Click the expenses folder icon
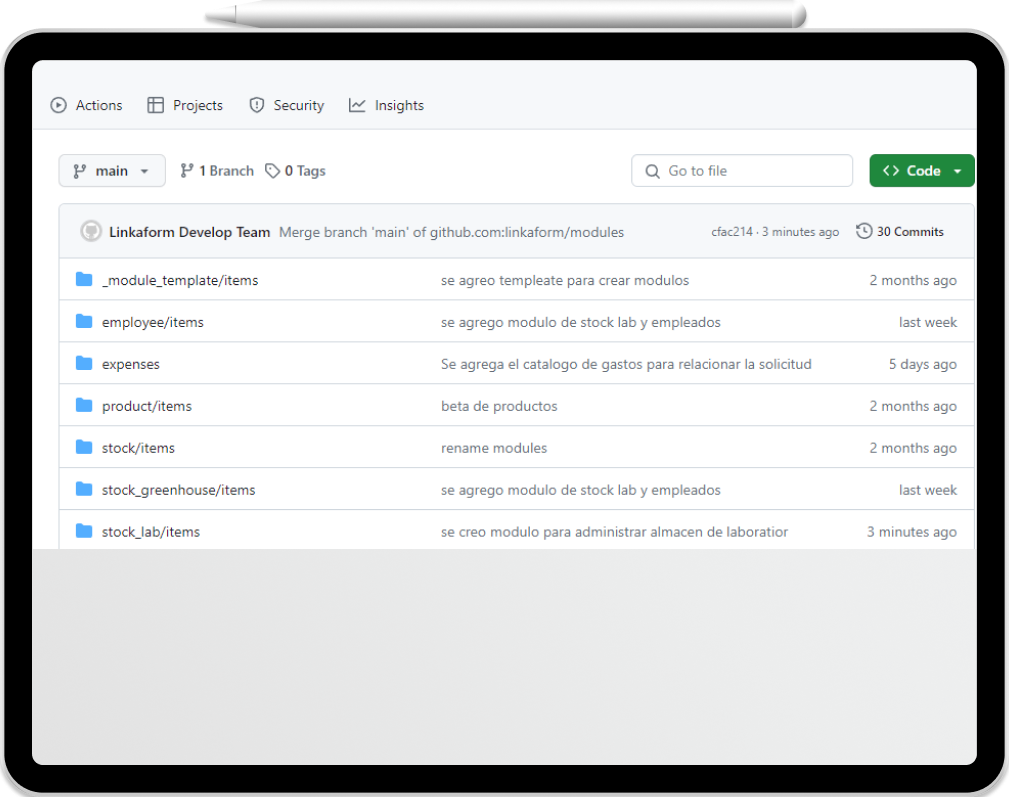 (x=84, y=363)
